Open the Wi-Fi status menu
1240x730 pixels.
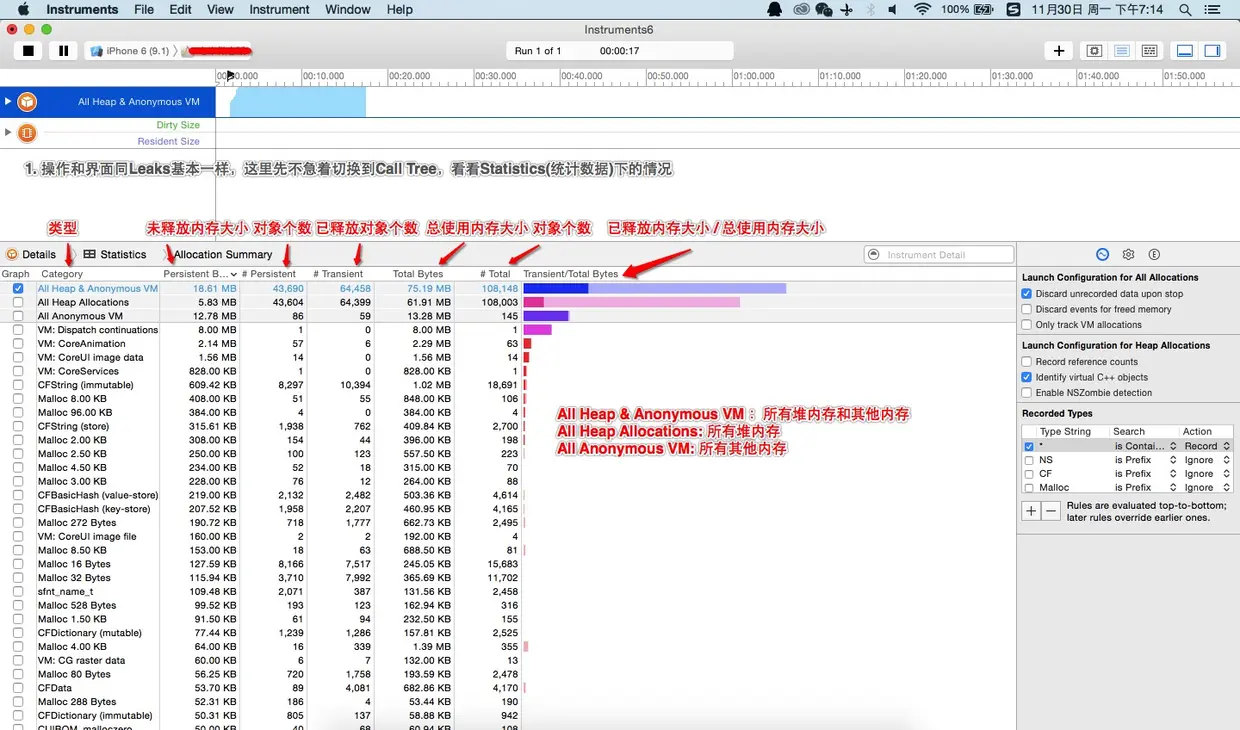pos(921,9)
